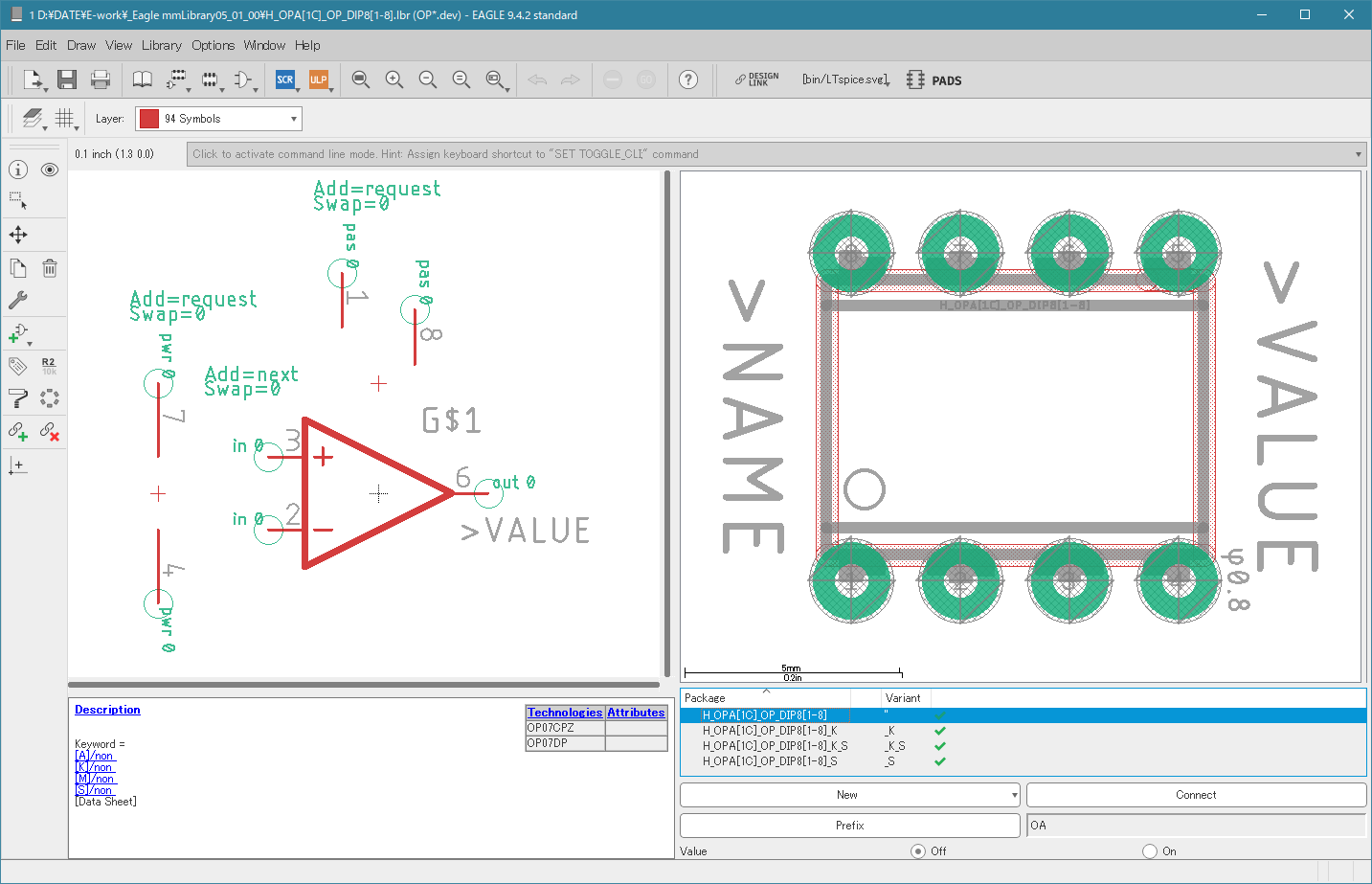
Task: Click the Zoom in magnifier
Action: click(394, 79)
